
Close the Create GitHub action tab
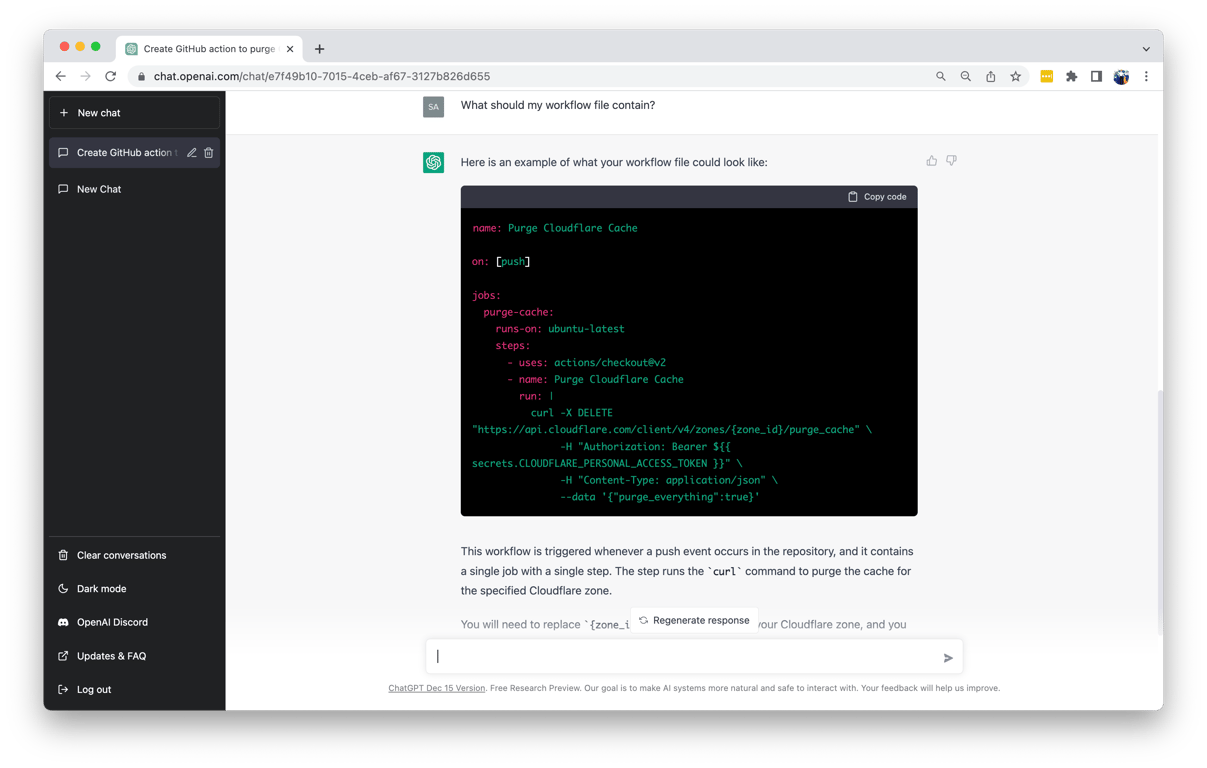[290, 49]
